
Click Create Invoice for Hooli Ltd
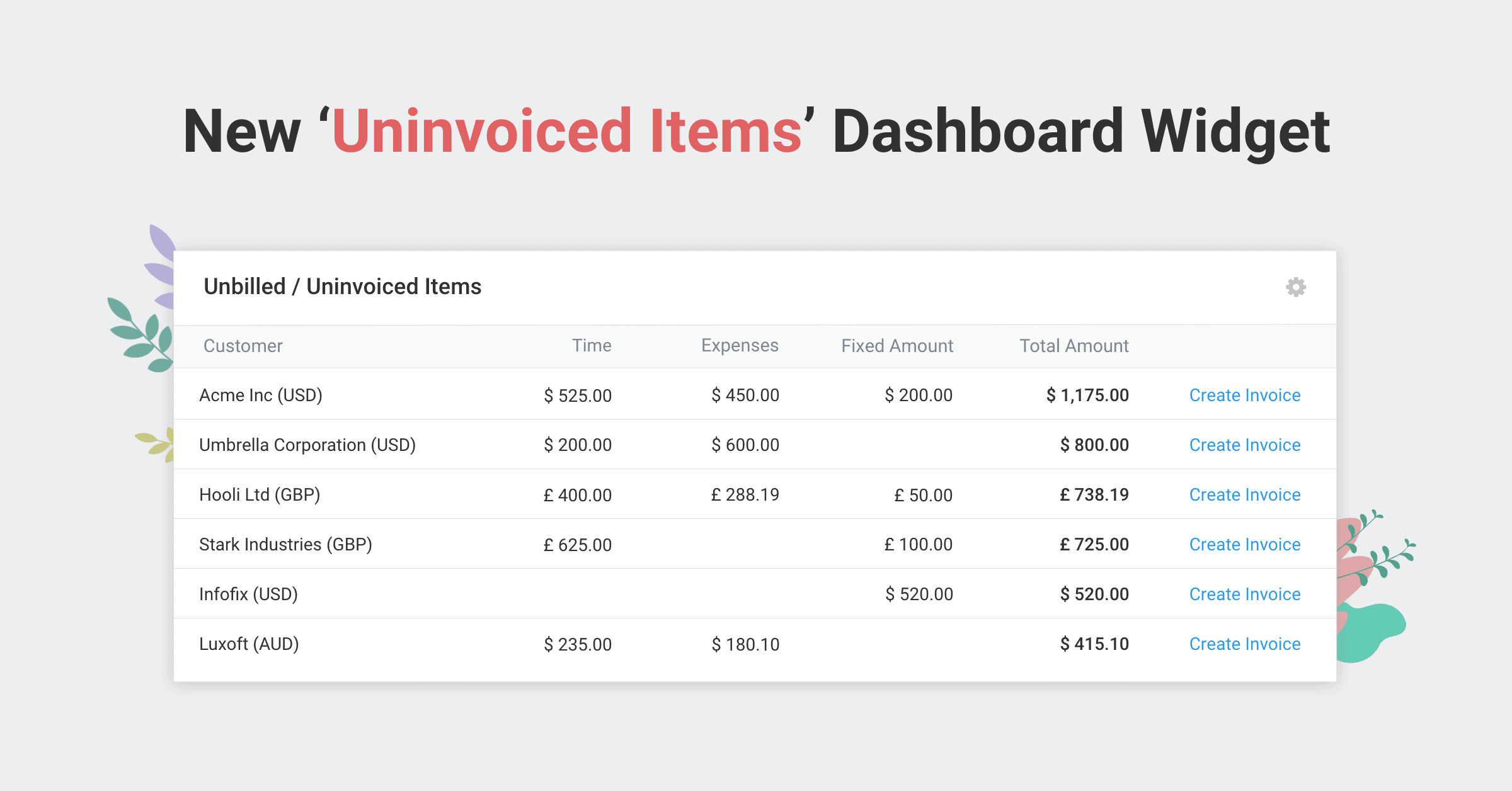pyautogui.click(x=1244, y=494)
